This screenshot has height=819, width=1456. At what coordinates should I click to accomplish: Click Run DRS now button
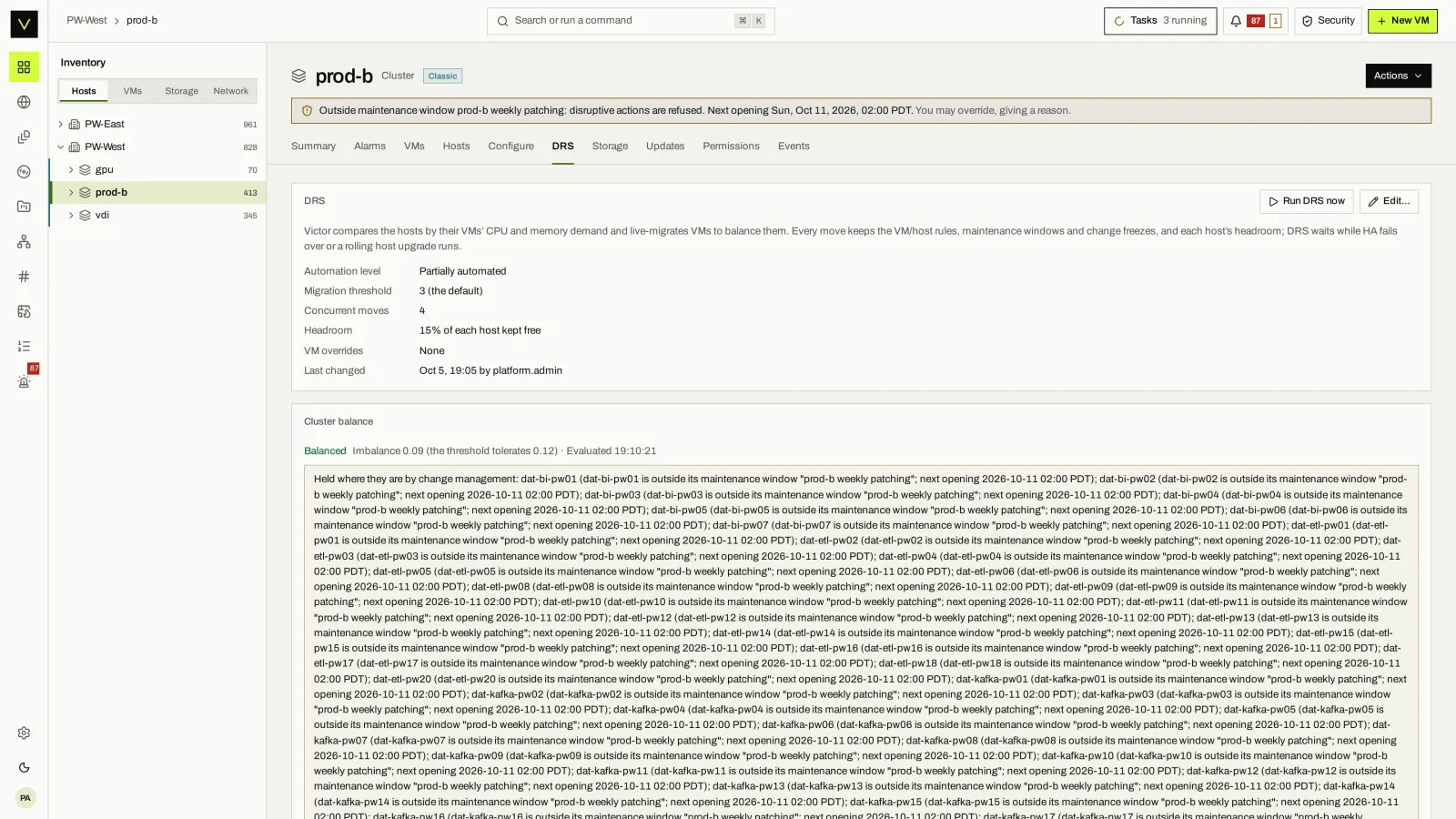tap(1306, 201)
